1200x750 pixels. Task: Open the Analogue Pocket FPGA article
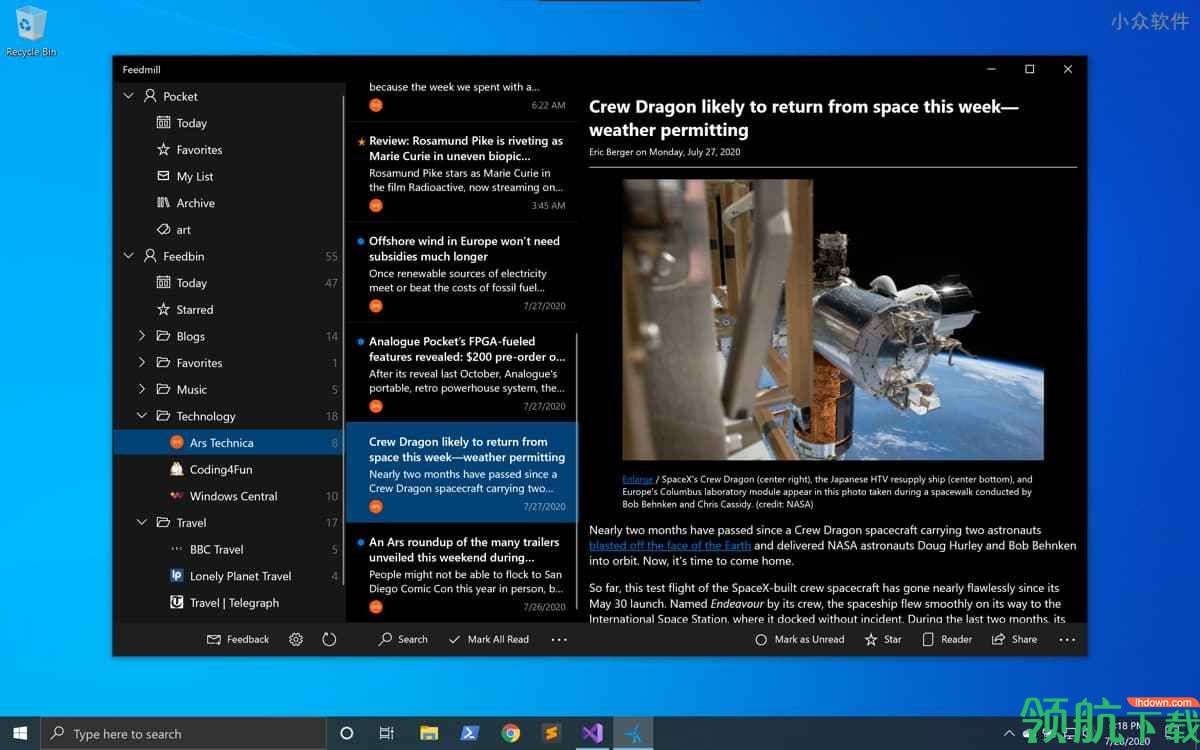pos(461,372)
